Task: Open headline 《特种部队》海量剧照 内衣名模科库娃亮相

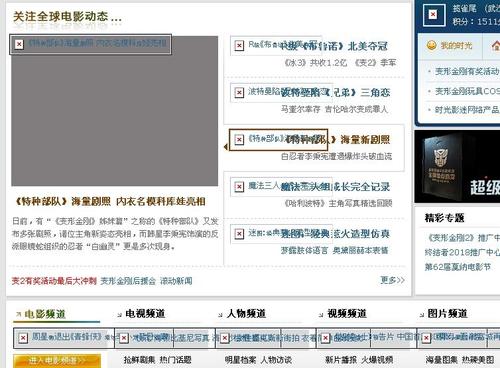Action: tap(110, 201)
